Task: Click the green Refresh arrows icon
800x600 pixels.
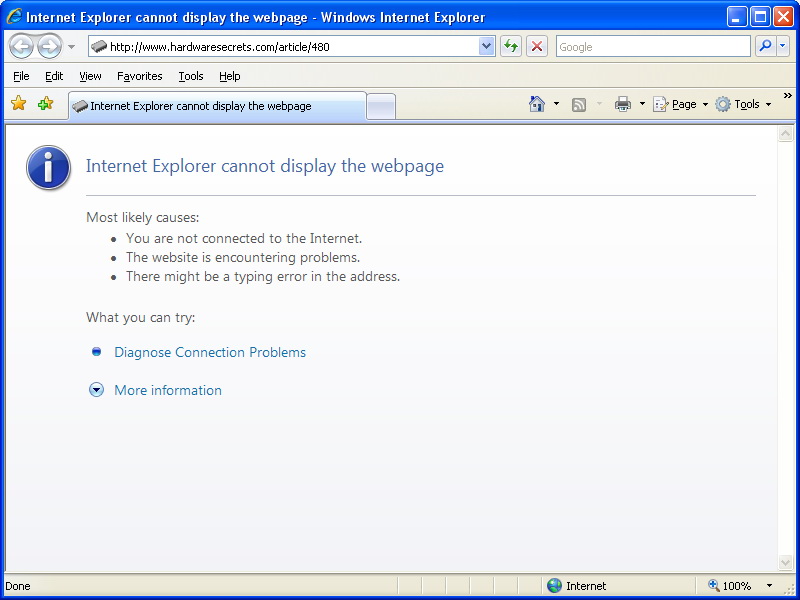Action: [511, 47]
